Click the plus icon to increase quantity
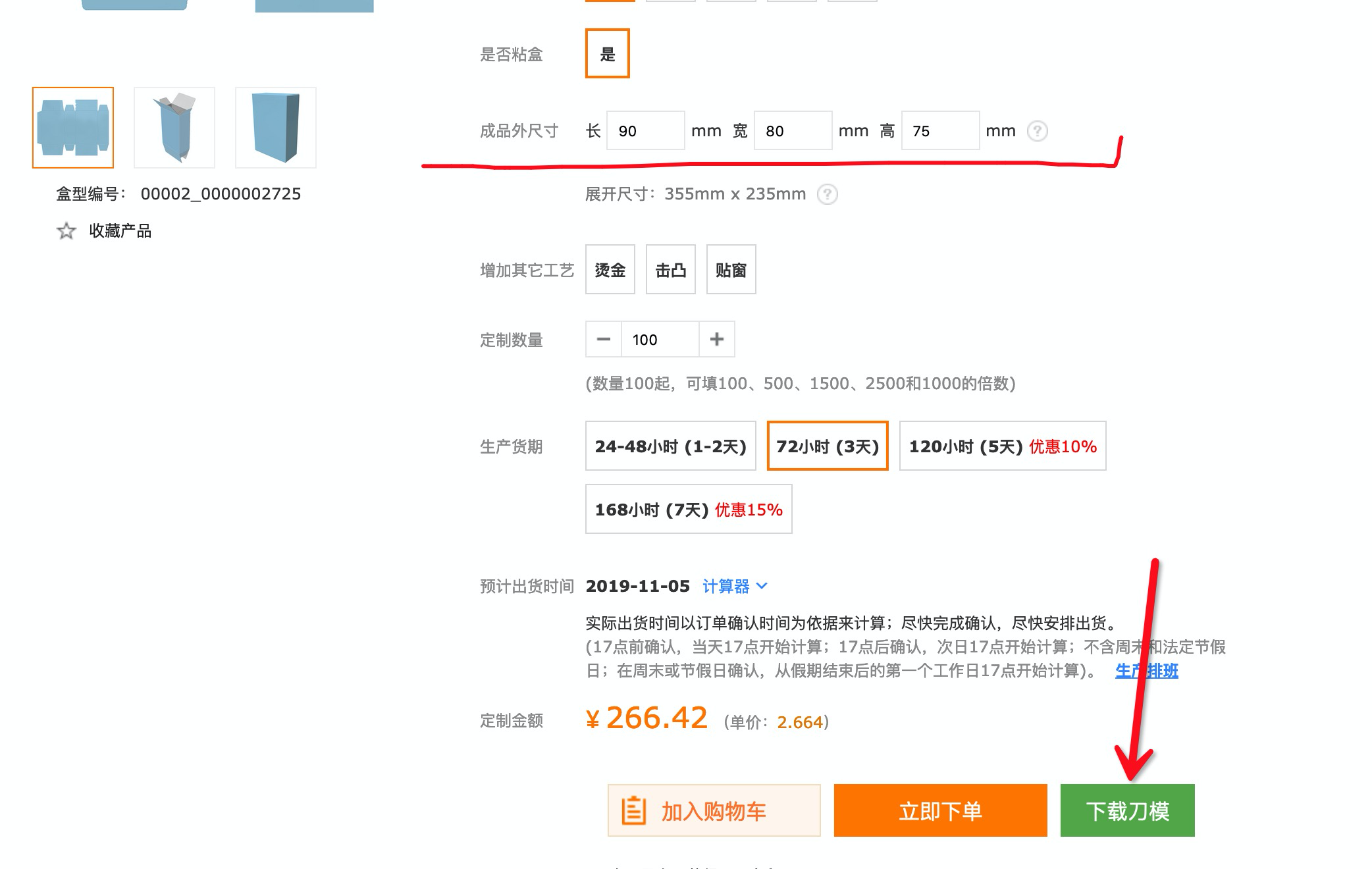 [x=717, y=339]
